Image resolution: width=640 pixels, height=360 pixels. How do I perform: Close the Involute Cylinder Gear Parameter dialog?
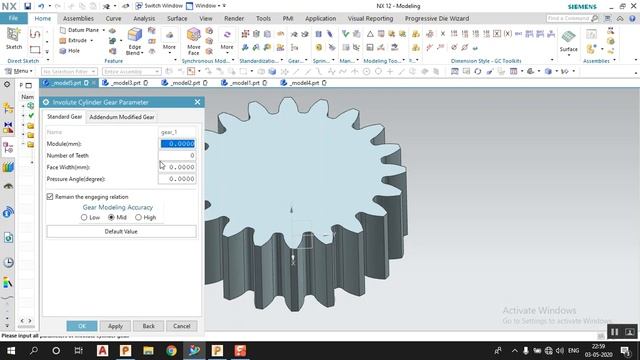pos(198,102)
